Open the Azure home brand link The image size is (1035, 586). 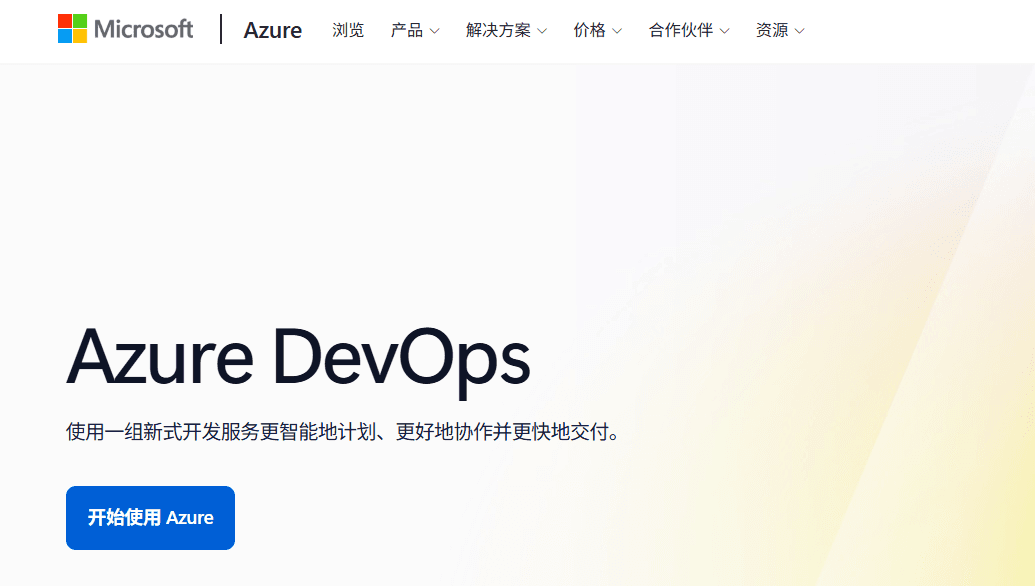(273, 30)
